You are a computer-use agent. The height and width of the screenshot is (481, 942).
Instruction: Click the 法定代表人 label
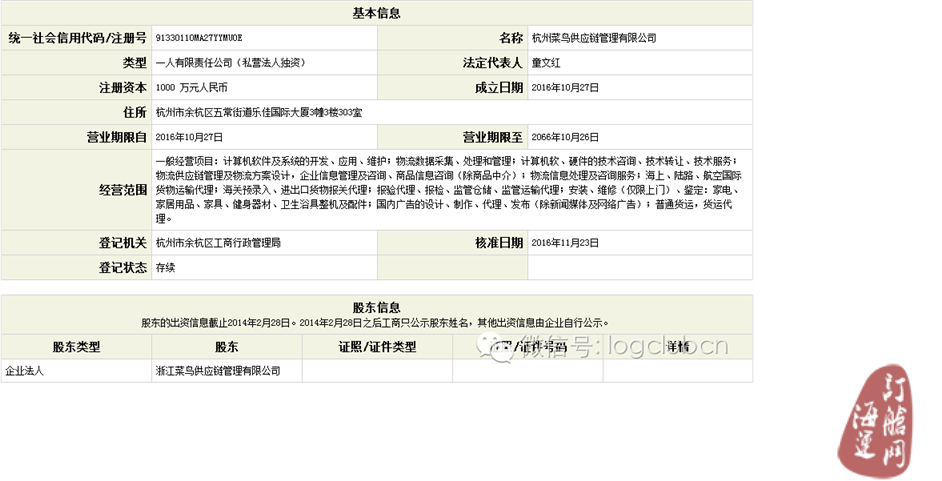click(492, 62)
